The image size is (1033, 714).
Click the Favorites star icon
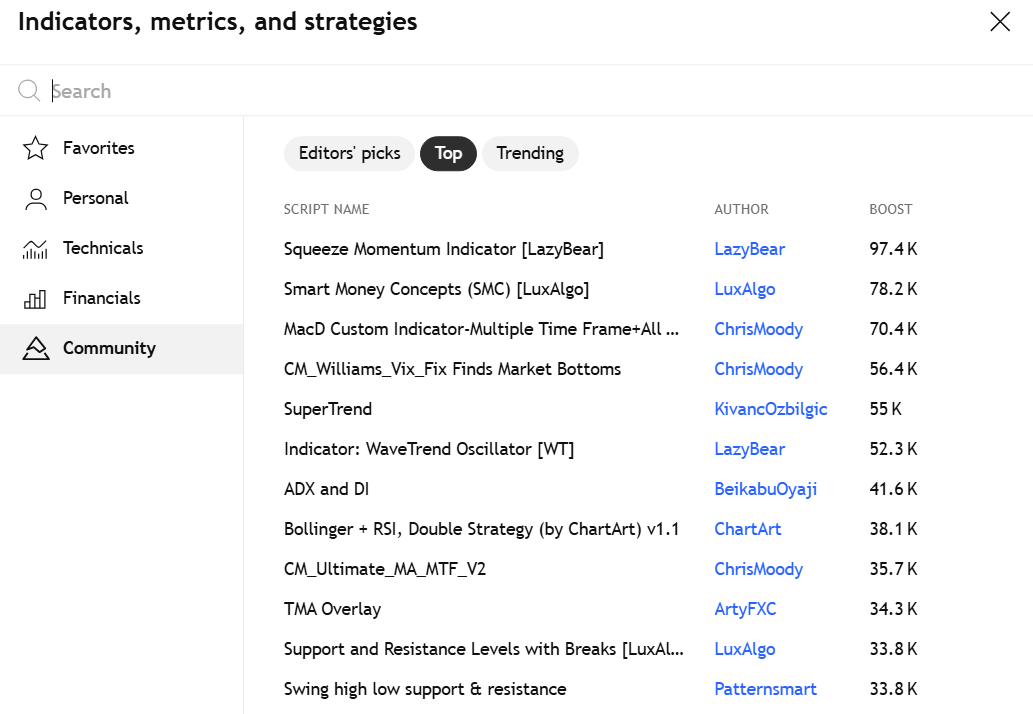(x=35, y=148)
